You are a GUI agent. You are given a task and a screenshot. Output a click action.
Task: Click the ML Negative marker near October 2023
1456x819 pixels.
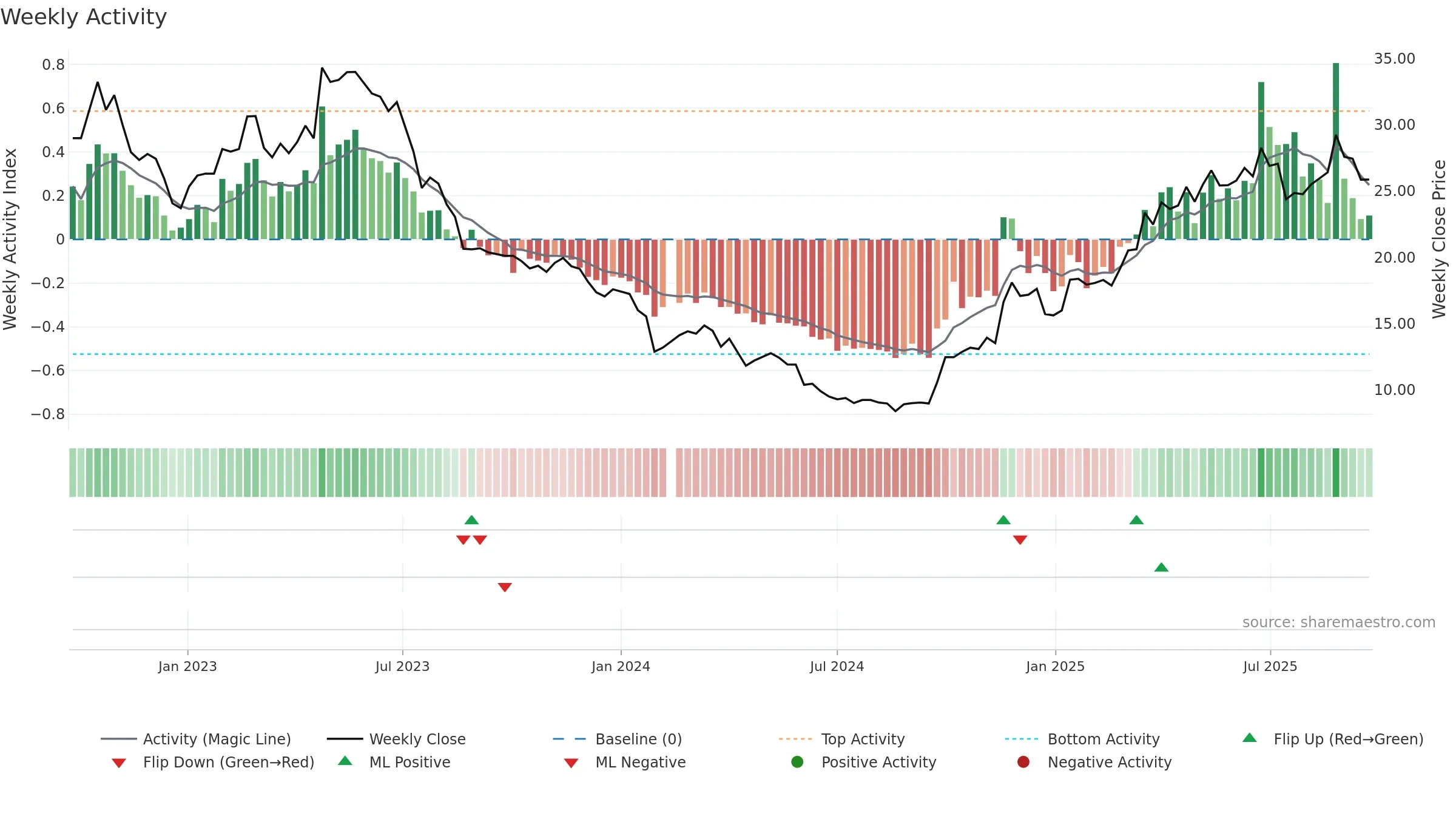pyautogui.click(x=505, y=587)
